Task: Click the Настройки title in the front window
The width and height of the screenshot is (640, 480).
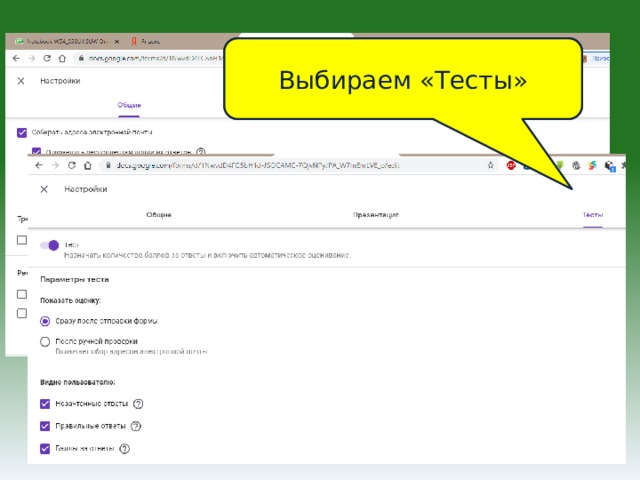Action: 86,189
